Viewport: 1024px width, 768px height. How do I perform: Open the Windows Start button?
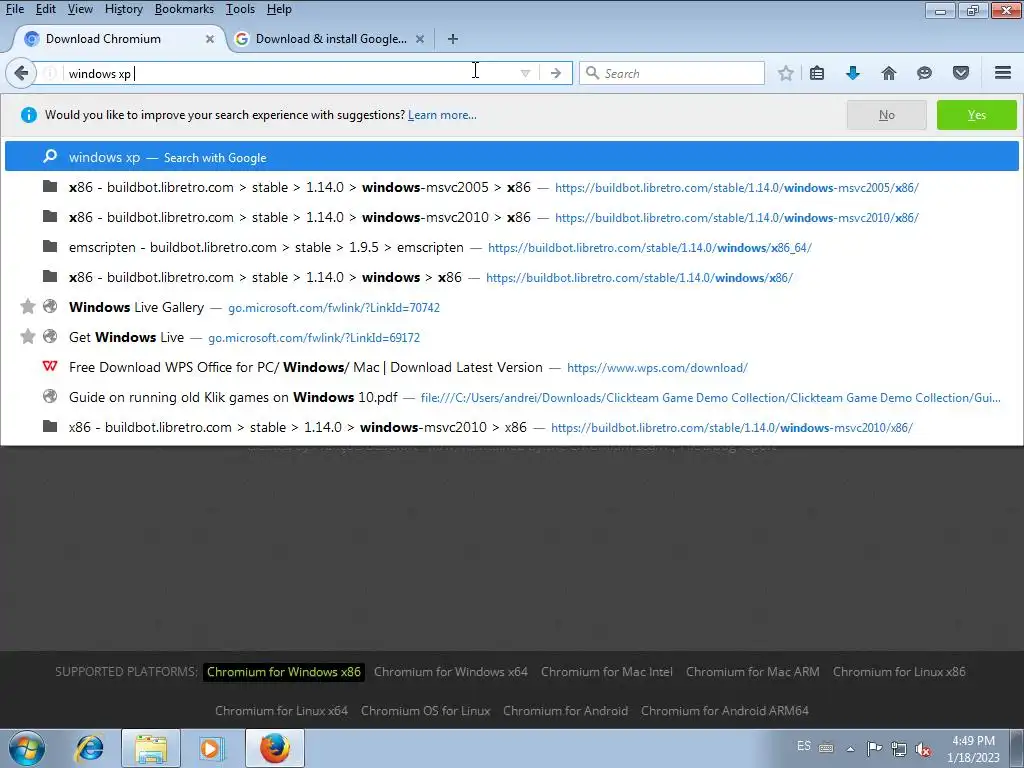(x=26, y=748)
